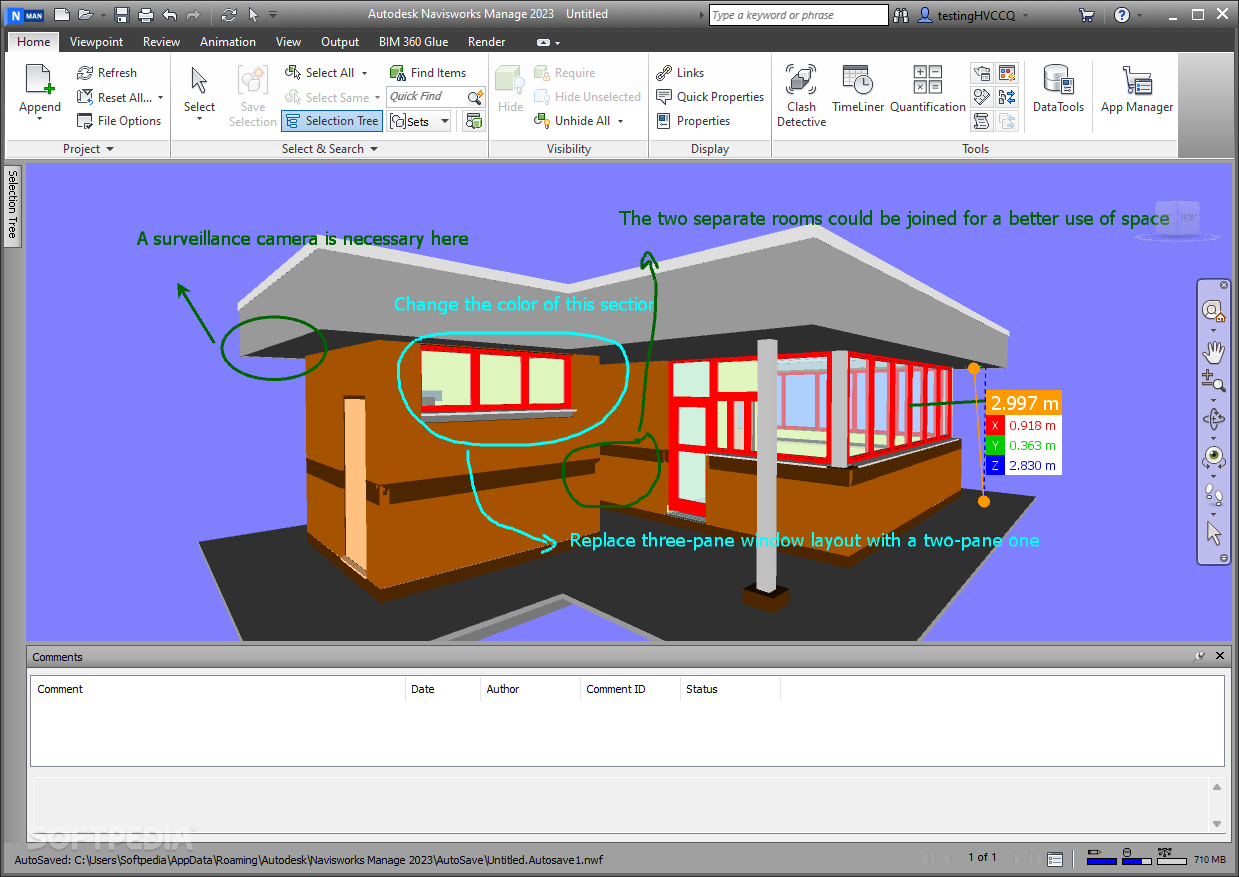Expand the Project panel title arrow
The height and width of the screenshot is (877, 1239).
110,149
